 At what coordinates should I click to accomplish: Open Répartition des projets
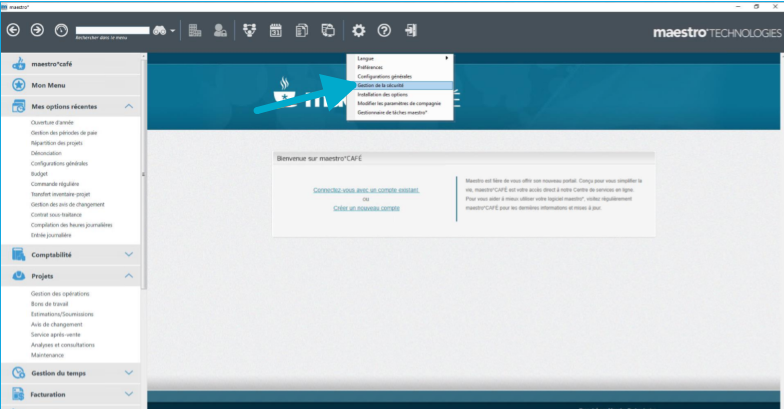click(x=56, y=143)
